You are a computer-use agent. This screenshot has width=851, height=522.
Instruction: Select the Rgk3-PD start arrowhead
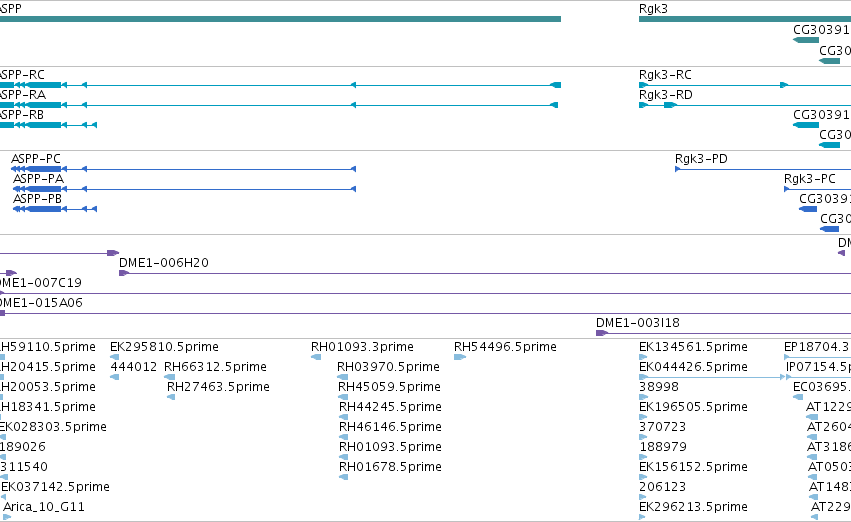tap(677, 169)
